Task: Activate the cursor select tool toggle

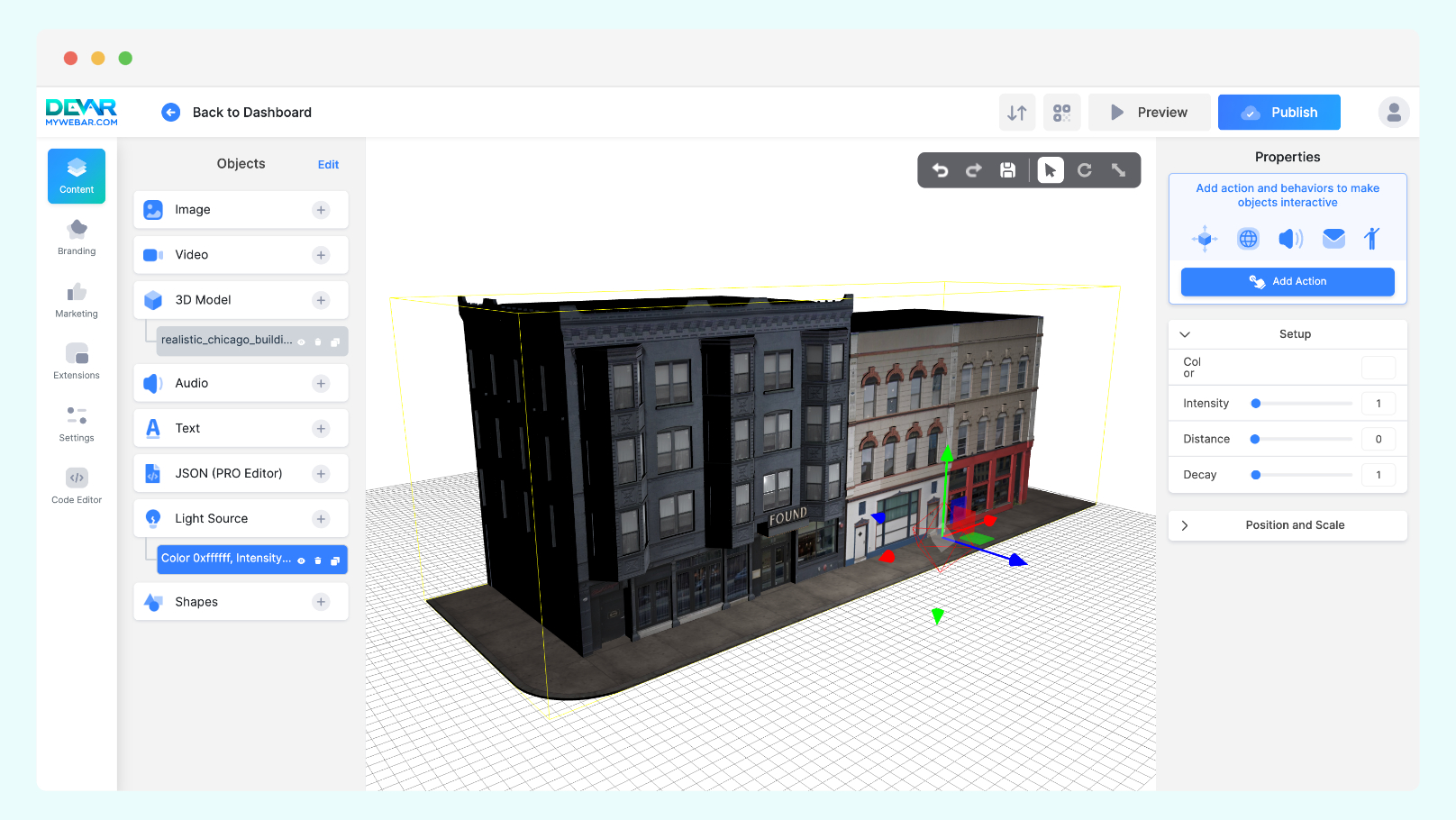Action: click(x=1051, y=170)
